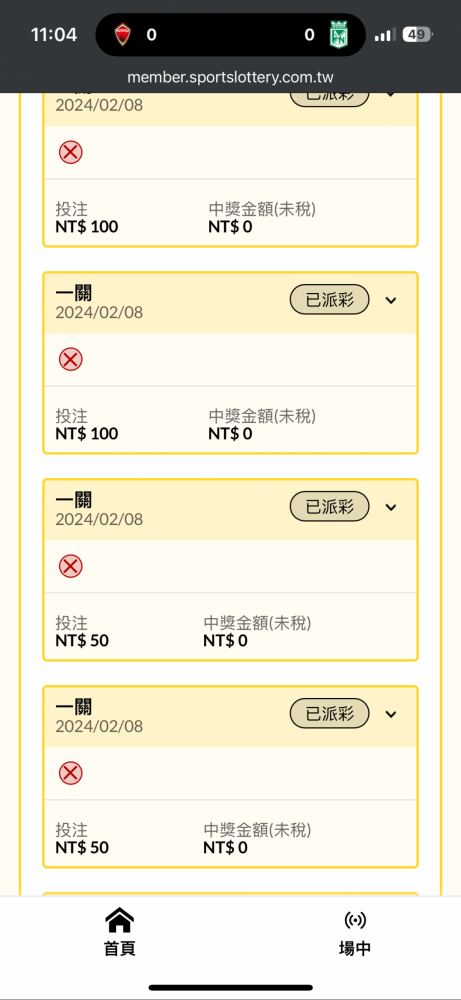This screenshot has height=1000, width=461.
Task: Tap the red X loss icon in the last NT$ 50 card
Action: pos(71,774)
